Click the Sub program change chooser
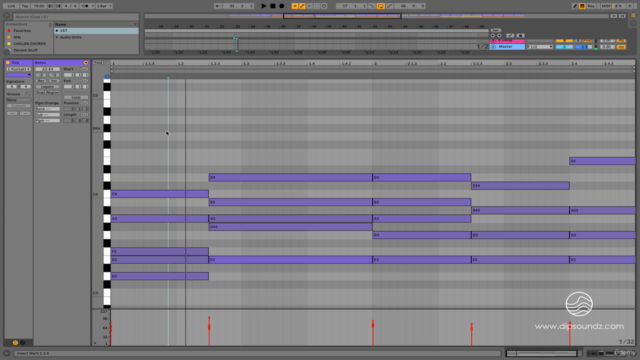 (47, 115)
